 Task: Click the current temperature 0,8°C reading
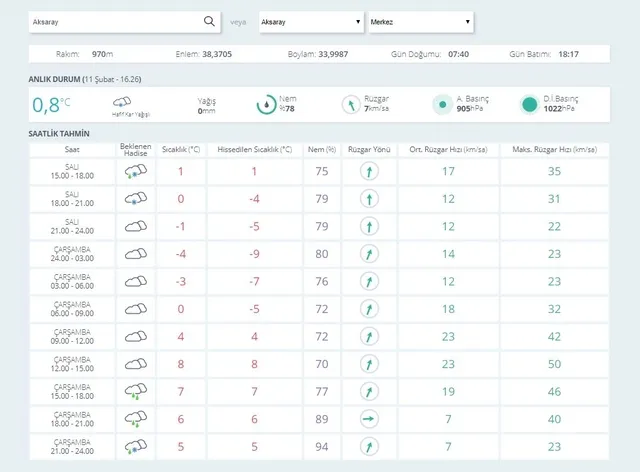[x=51, y=105]
